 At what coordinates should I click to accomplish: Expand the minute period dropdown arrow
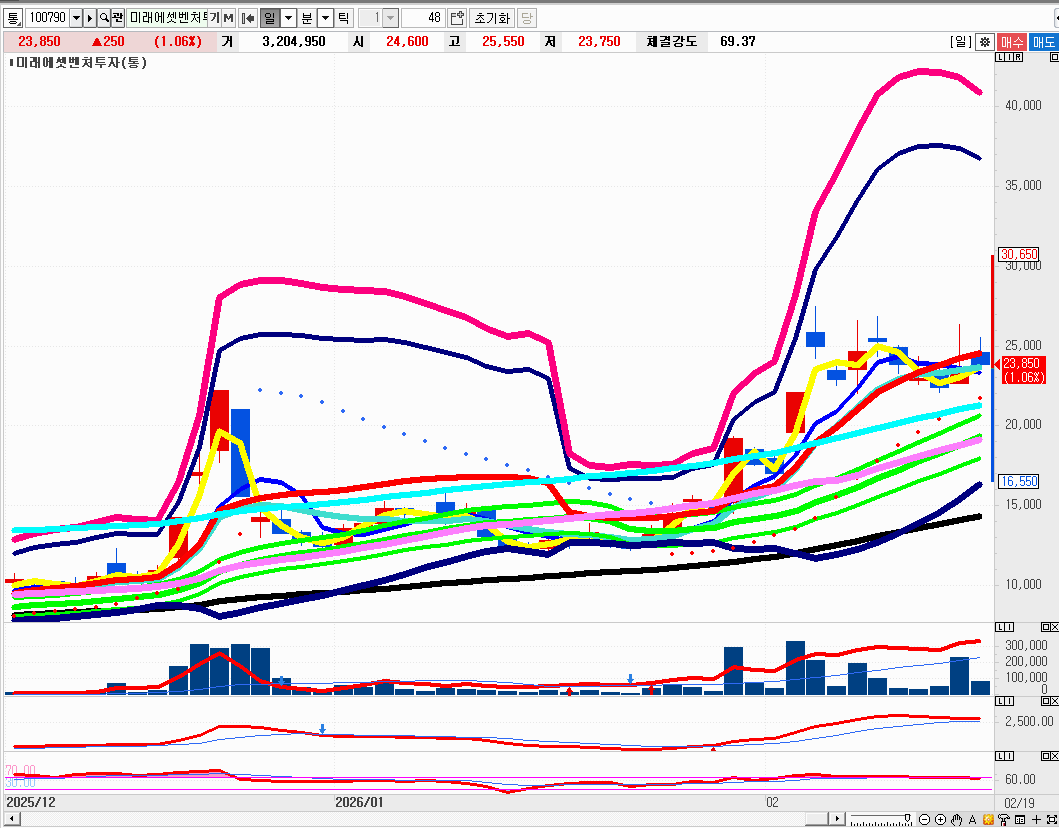coord(325,18)
